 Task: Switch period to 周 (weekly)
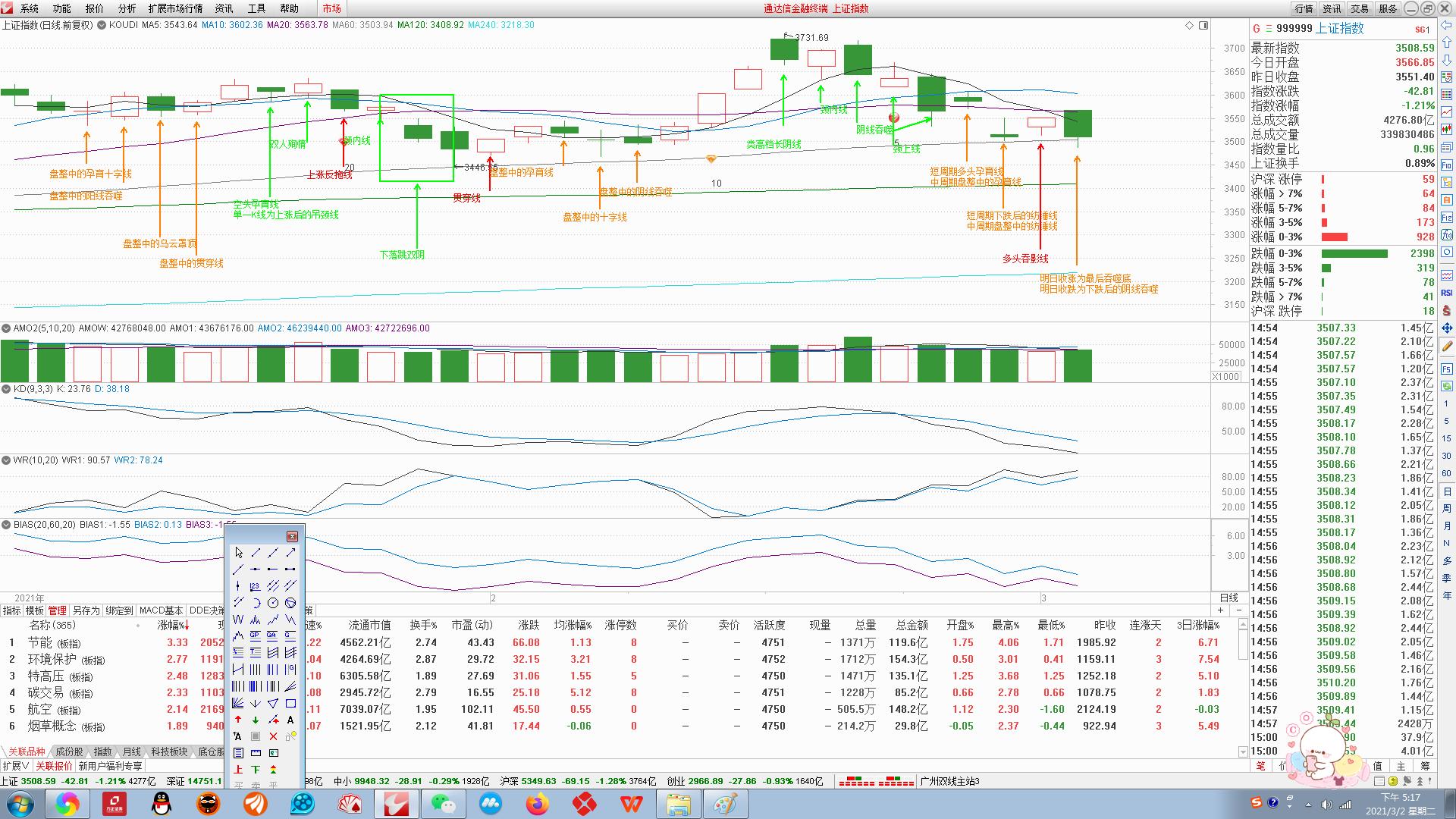pyautogui.click(x=1447, y=509)
